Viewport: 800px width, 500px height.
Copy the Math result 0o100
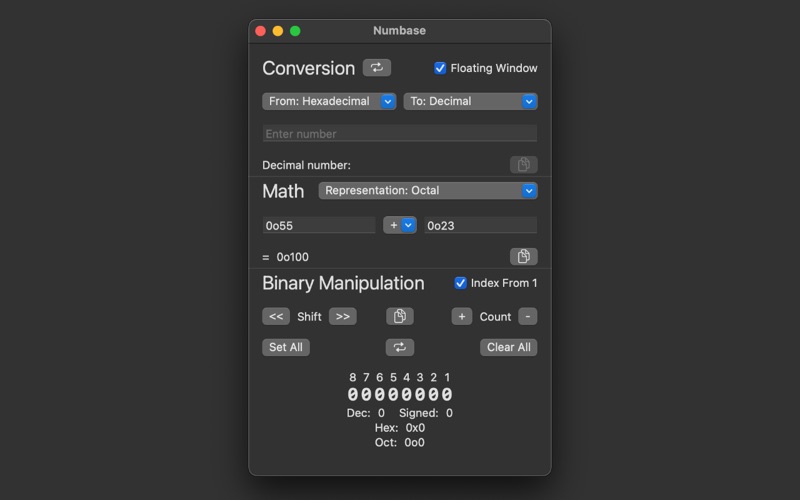coord(523,256)
